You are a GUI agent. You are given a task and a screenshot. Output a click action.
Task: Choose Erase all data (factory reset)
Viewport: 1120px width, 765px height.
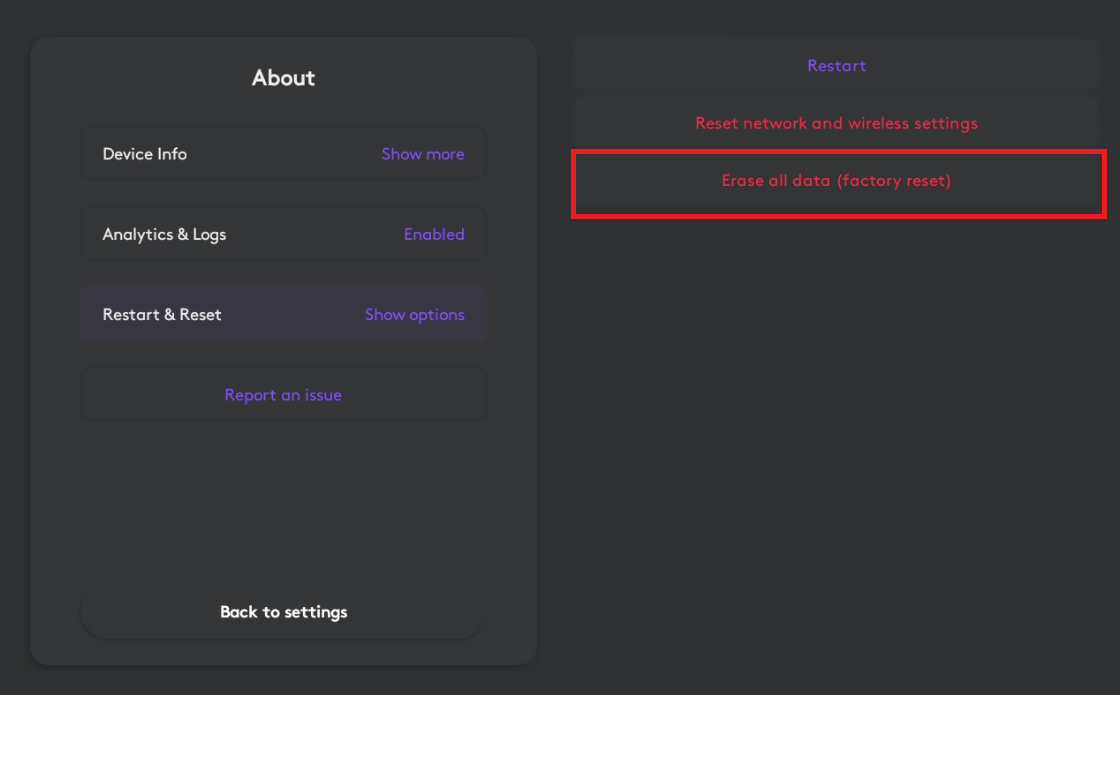(x=836, y=181)
